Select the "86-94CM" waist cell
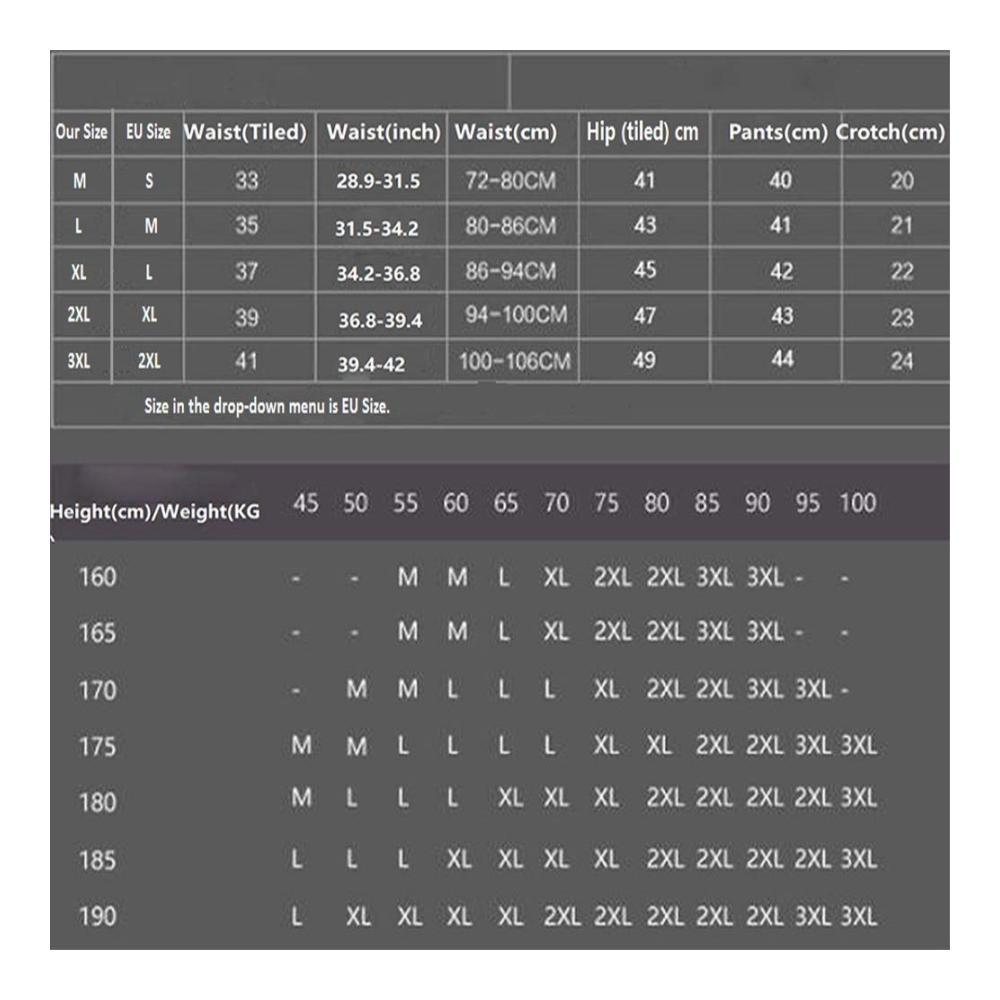This screenshot has height=1000, width=1000. [x=510, y=271]
